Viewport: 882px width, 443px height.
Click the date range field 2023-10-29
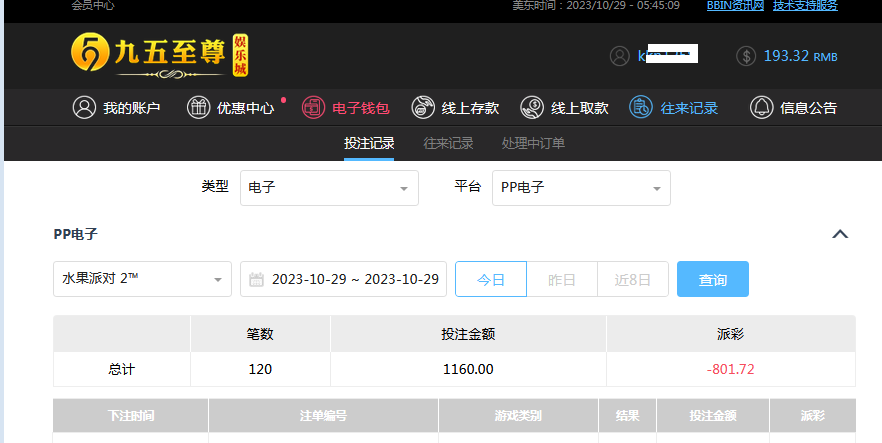click(x=343, y=279)
